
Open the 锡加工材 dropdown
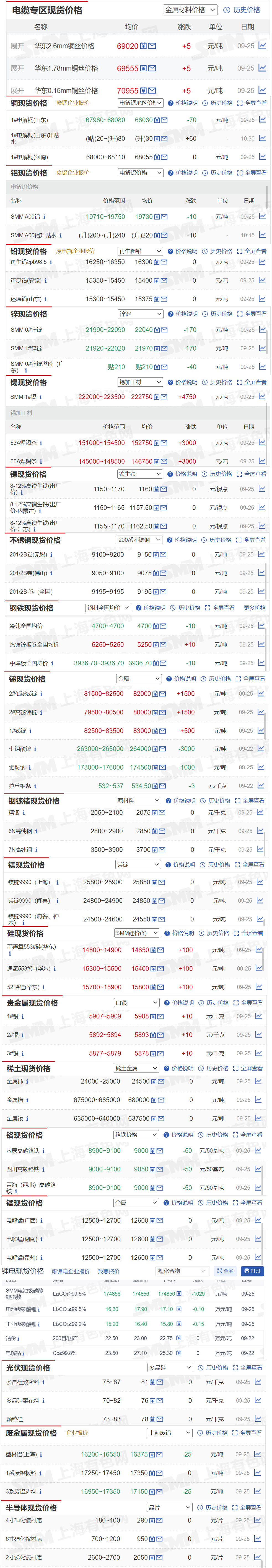tap(141, 382)
